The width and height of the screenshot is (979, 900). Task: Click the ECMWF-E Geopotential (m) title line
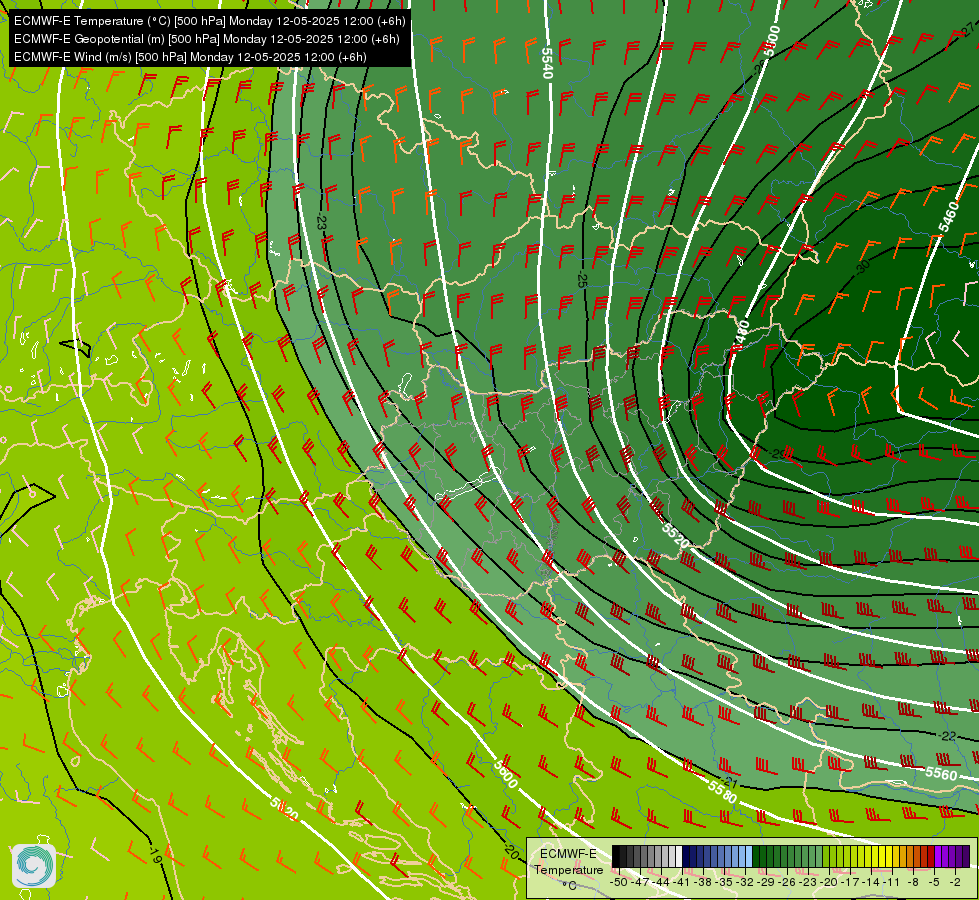coord(206,39)
